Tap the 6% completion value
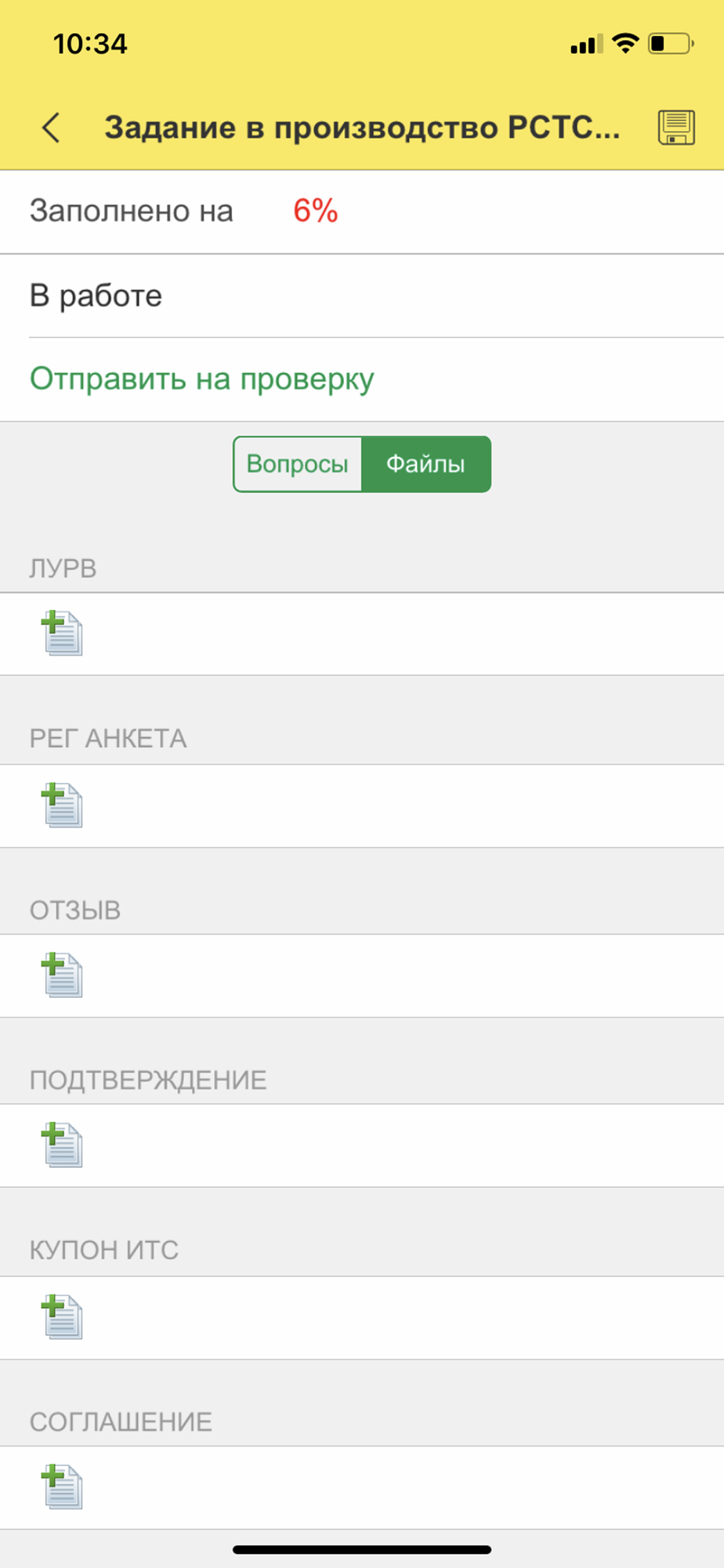 (316, 211)
